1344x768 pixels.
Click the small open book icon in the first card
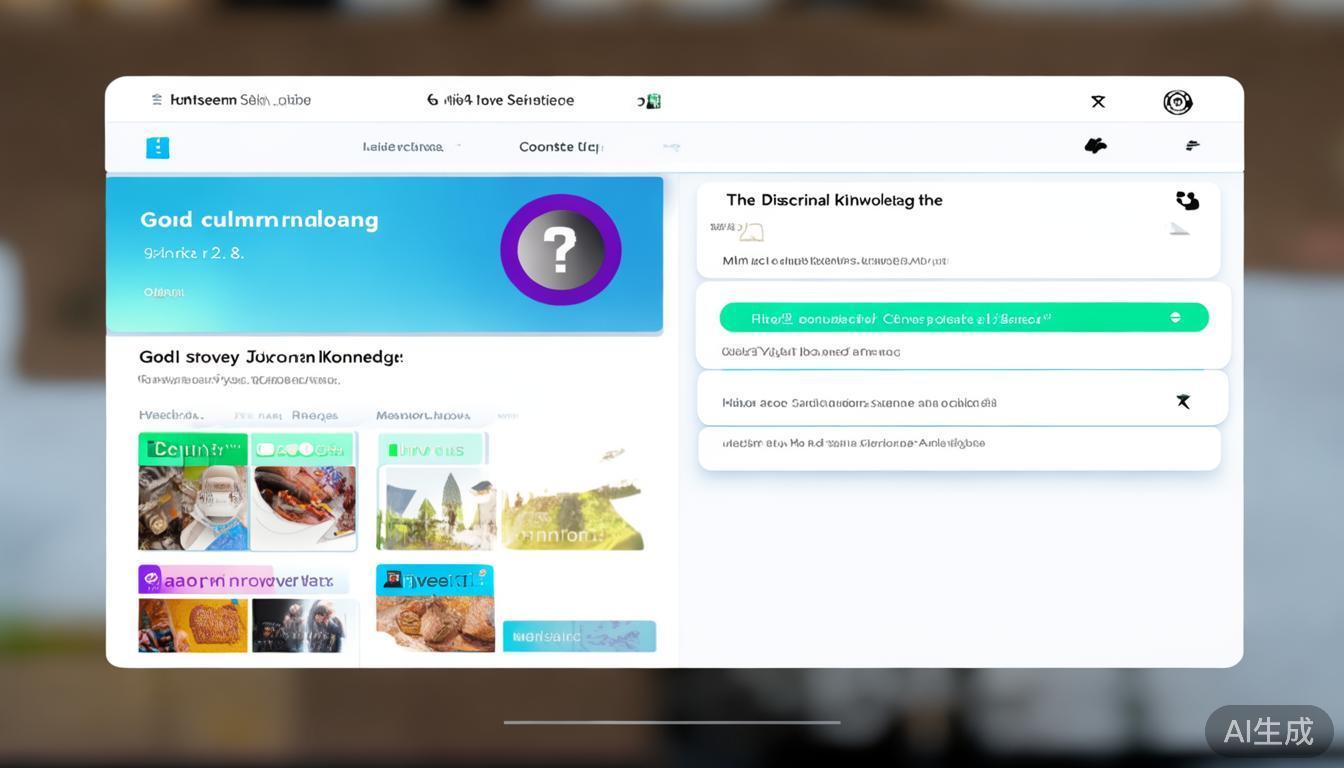(750, 233)
